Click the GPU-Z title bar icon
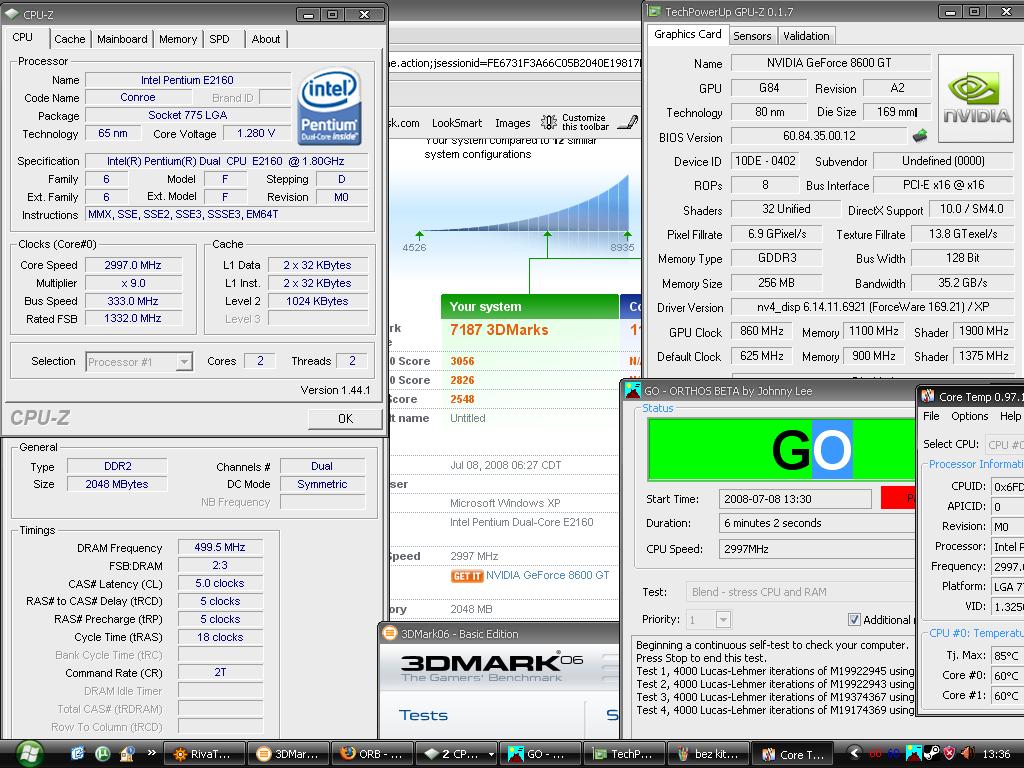1024x768 pixels. click(x=654, y=11)
